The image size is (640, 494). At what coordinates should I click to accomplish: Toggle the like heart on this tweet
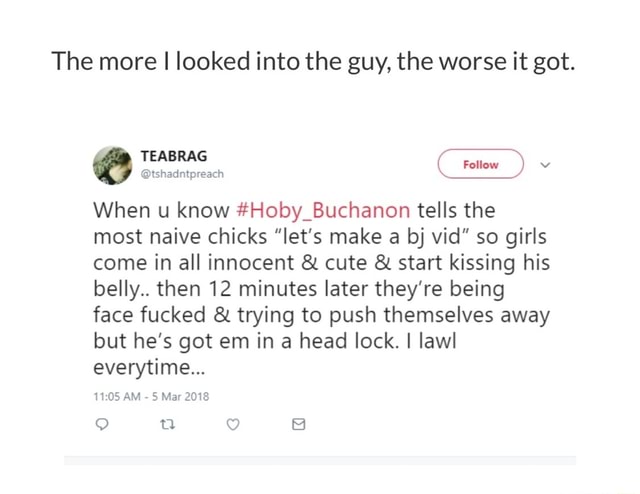(x=233, y=425)
